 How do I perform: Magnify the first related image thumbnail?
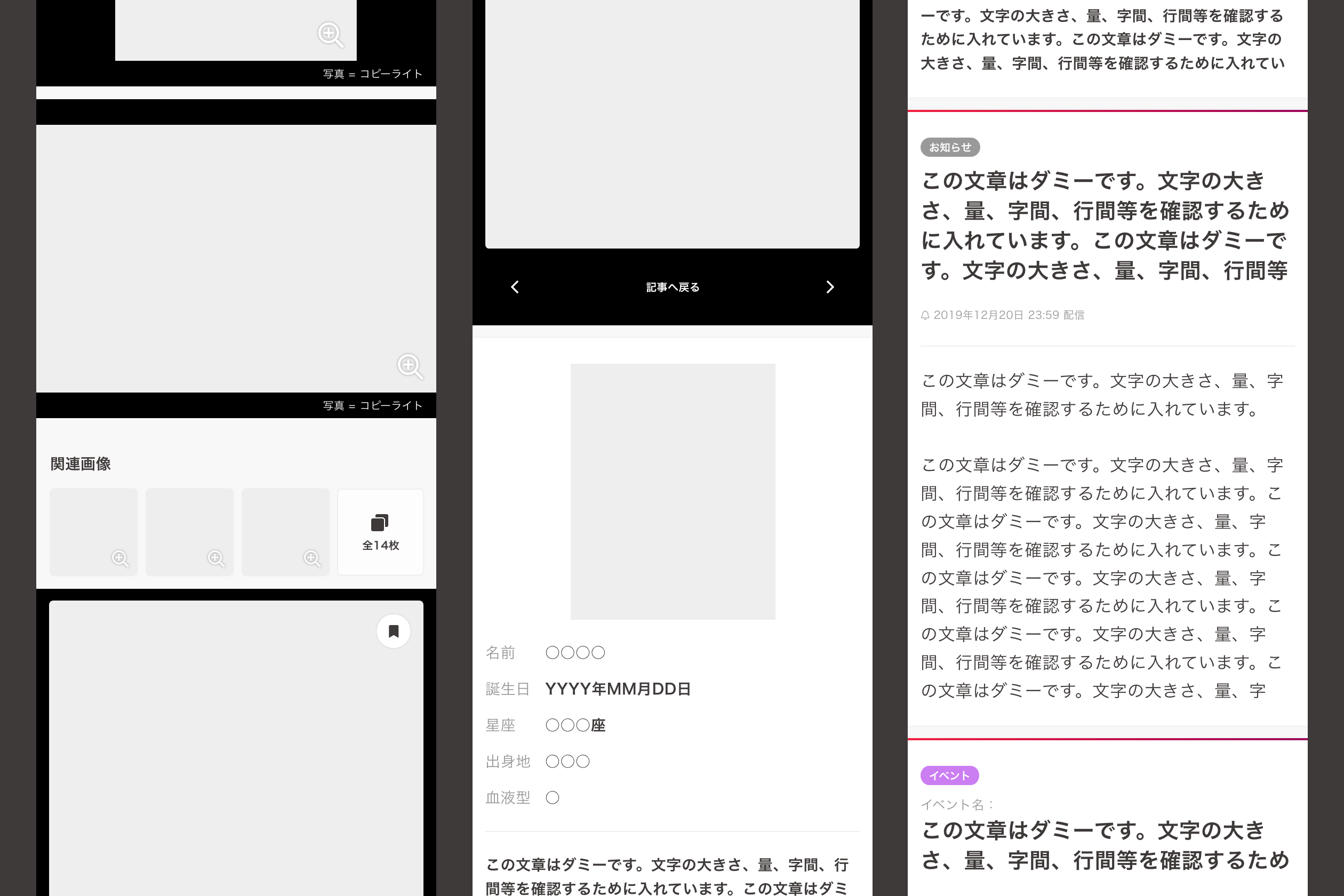click(121, 559)
